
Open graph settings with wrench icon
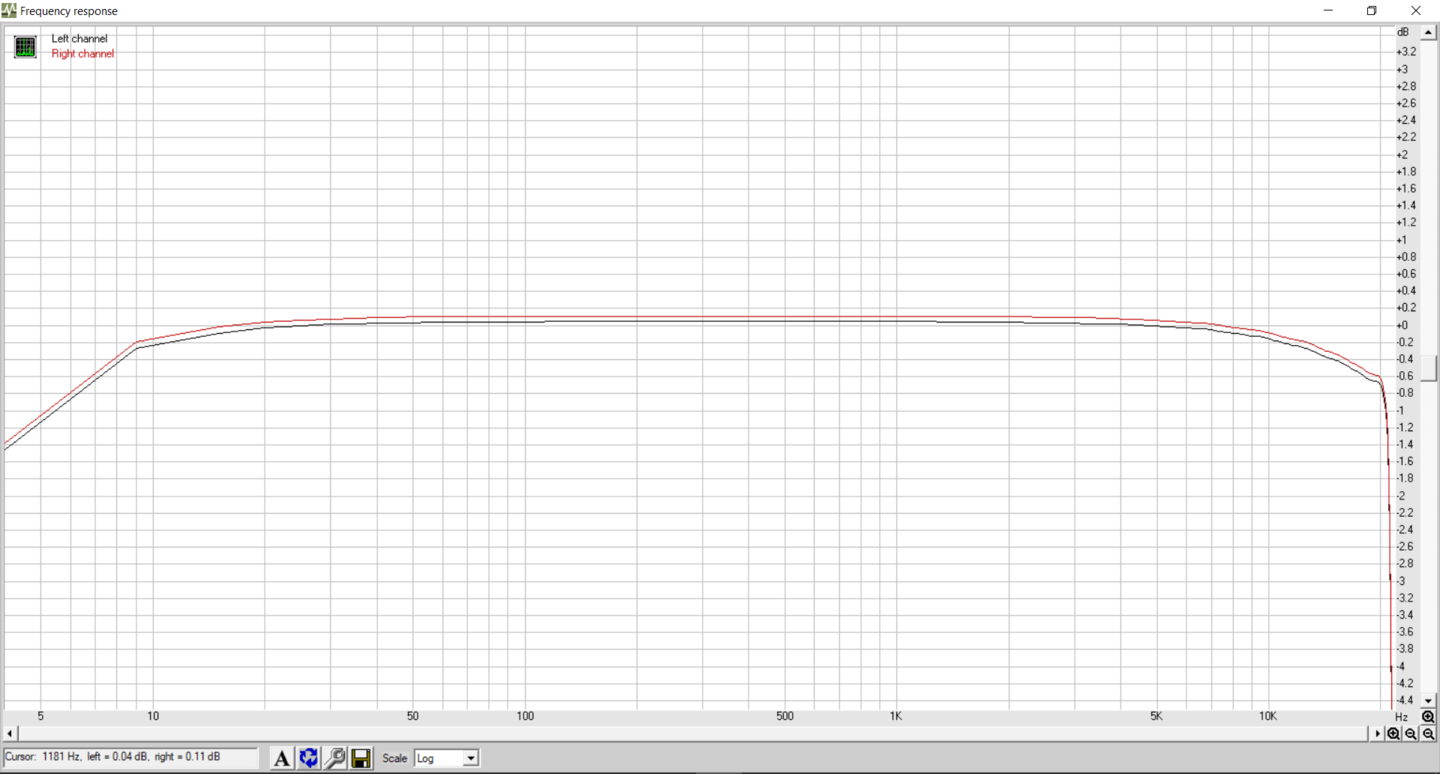click(x=335, y=759)
